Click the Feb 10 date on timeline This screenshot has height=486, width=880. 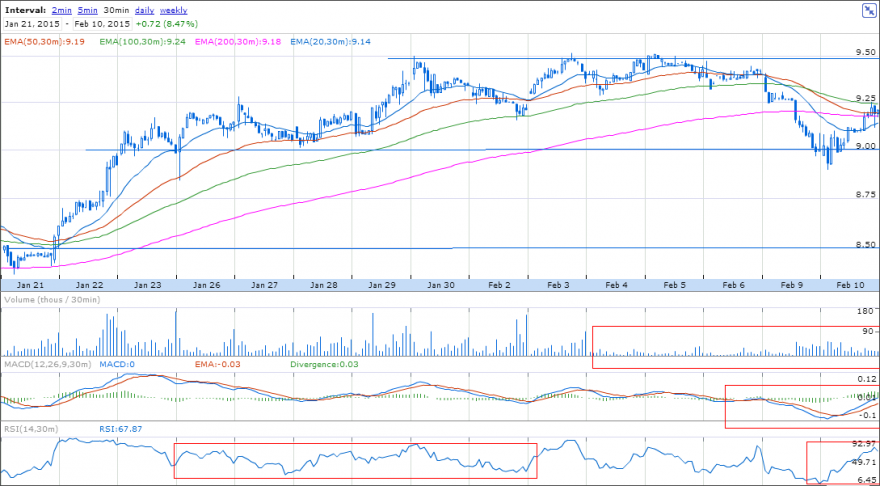[x=851, y=285]
